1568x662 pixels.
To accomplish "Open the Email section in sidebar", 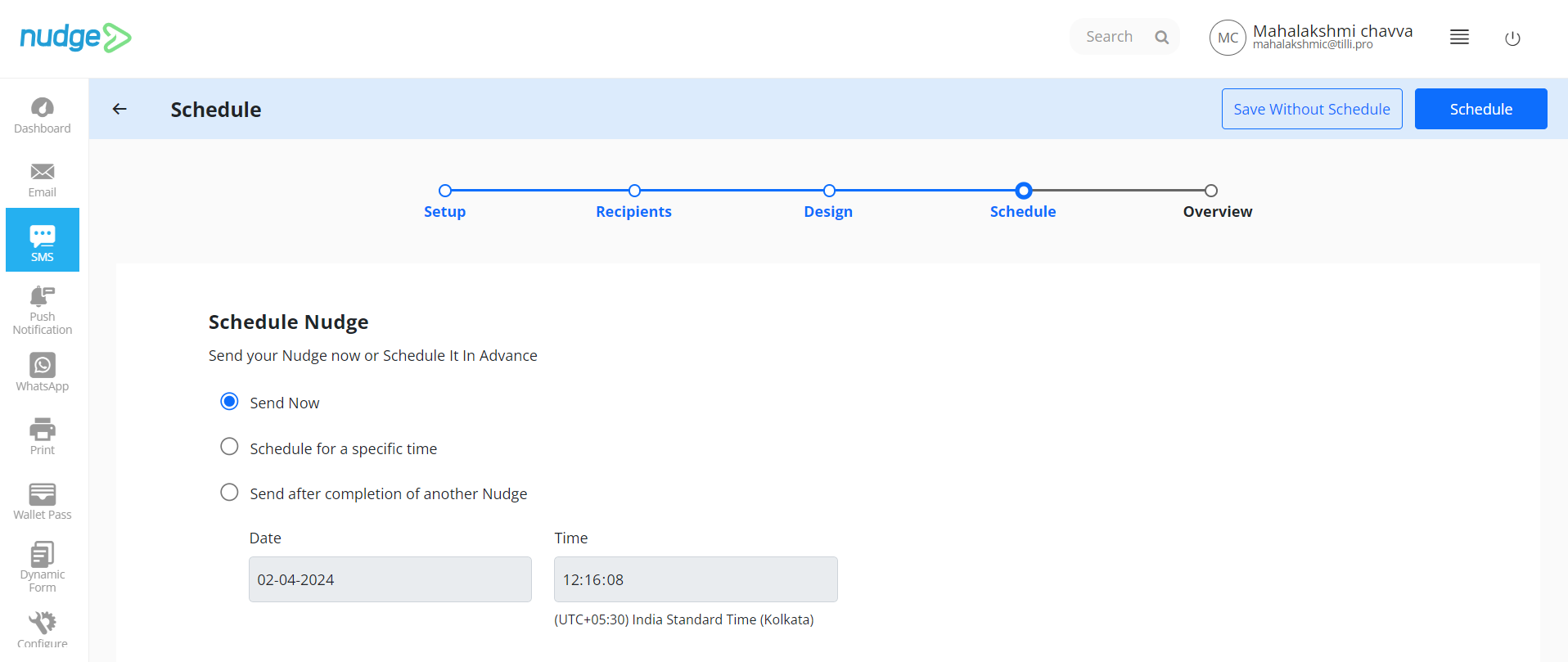I will pyautogui.click(x=43, y=180).
